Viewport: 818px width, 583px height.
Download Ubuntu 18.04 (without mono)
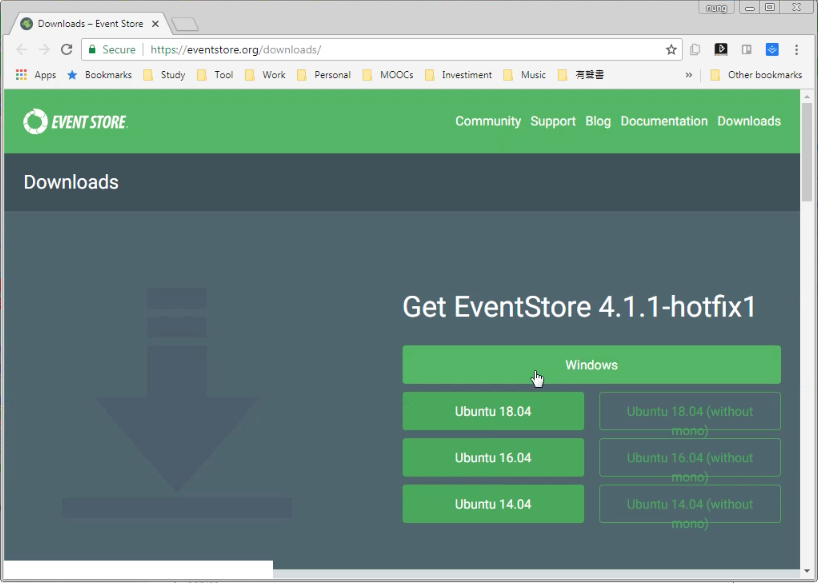coord(690,411)
